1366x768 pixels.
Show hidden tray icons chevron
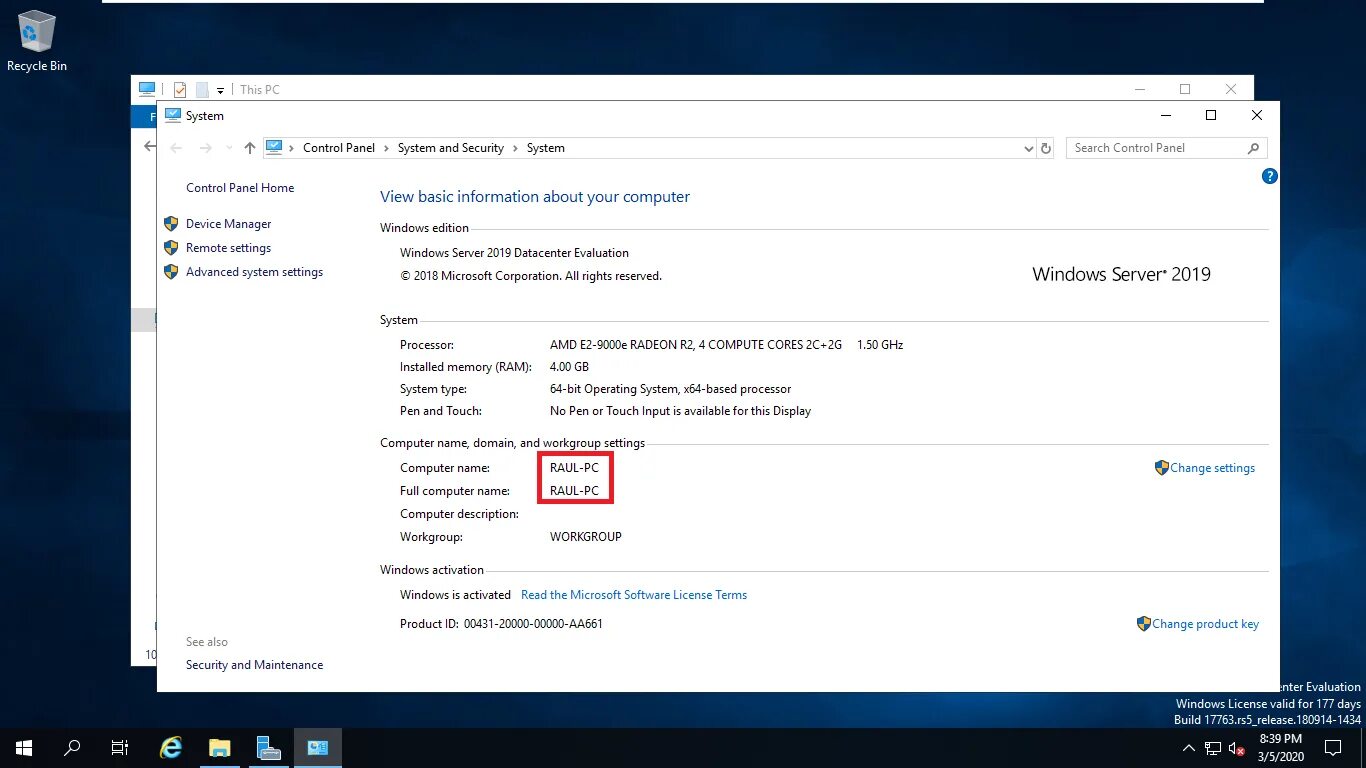pyautogui.click(x=1189, y=748)
